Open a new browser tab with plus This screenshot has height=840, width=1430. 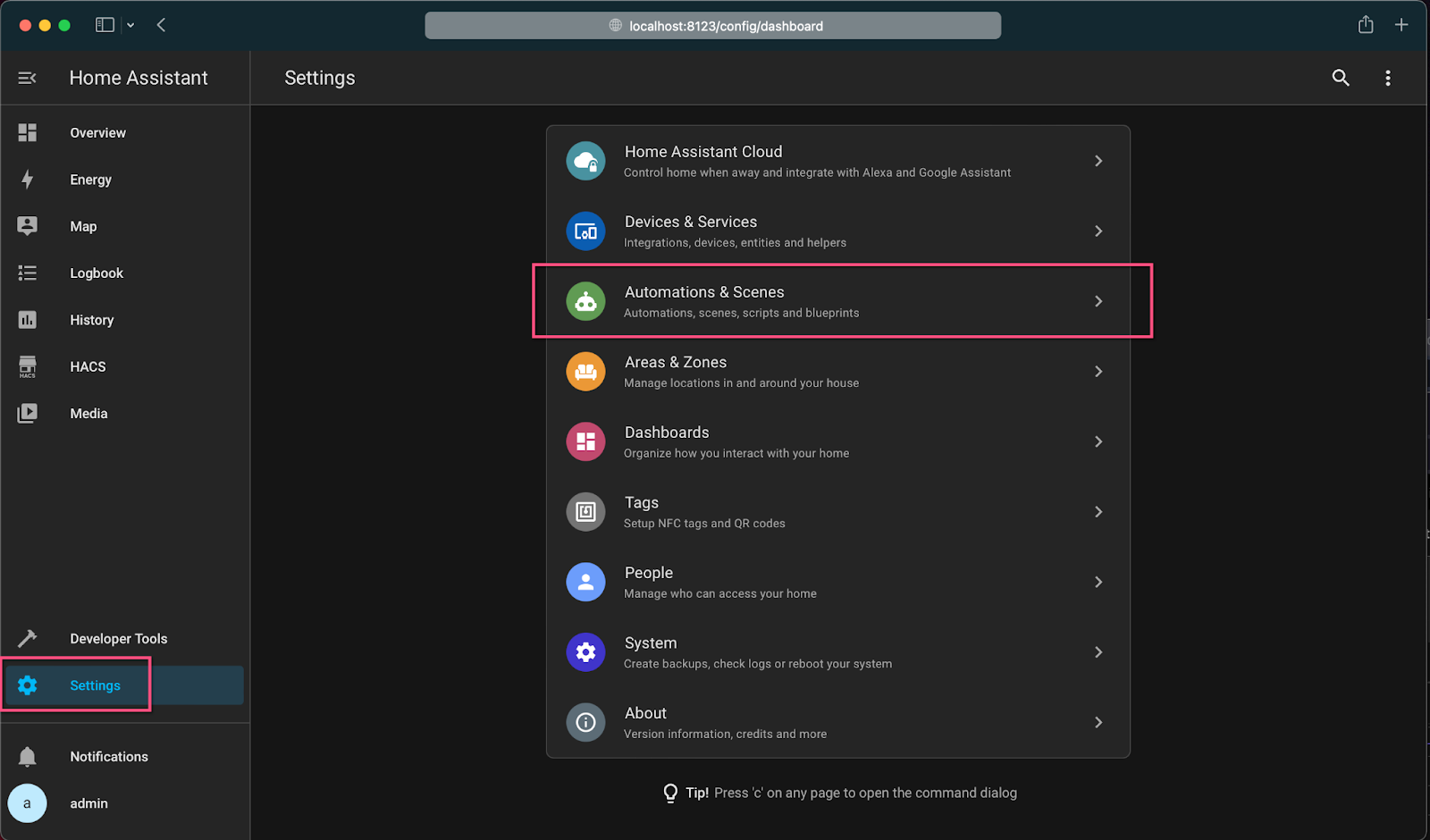pyautogui.click(x=1401, y=25)
